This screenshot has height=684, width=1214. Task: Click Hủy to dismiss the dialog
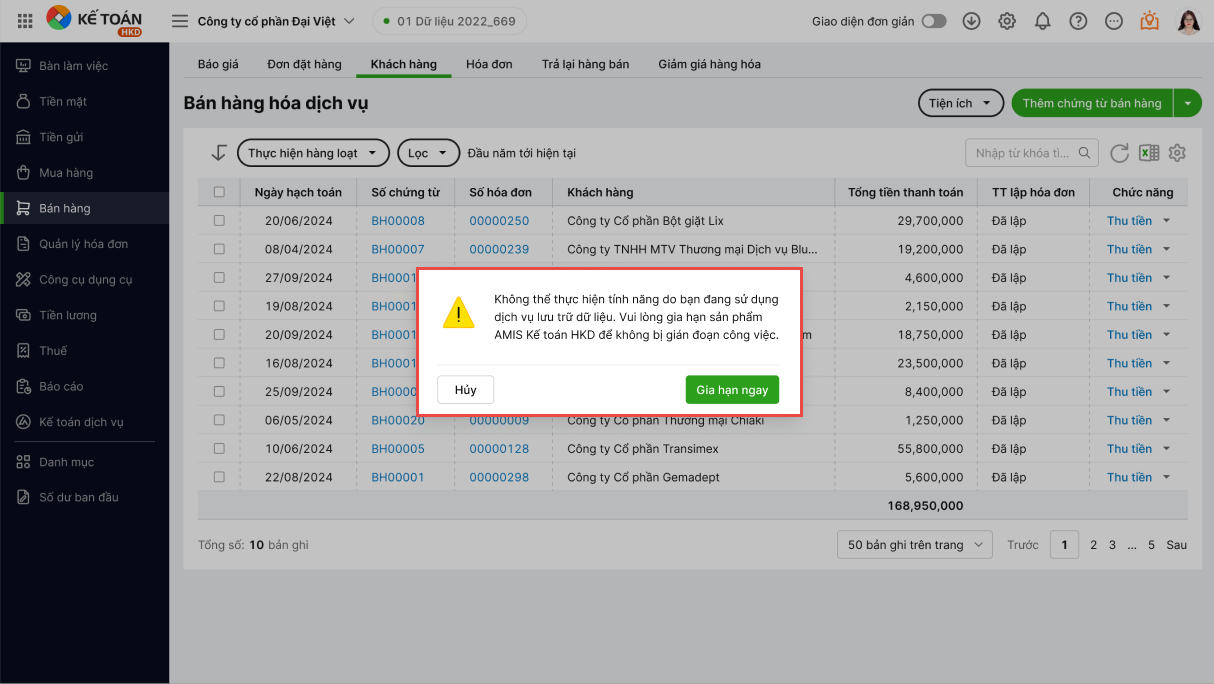[465, 390]
